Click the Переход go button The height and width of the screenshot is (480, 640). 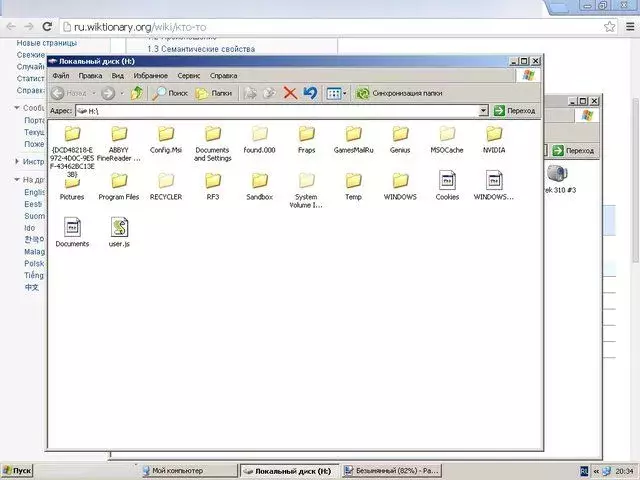[x=514, y=111]
